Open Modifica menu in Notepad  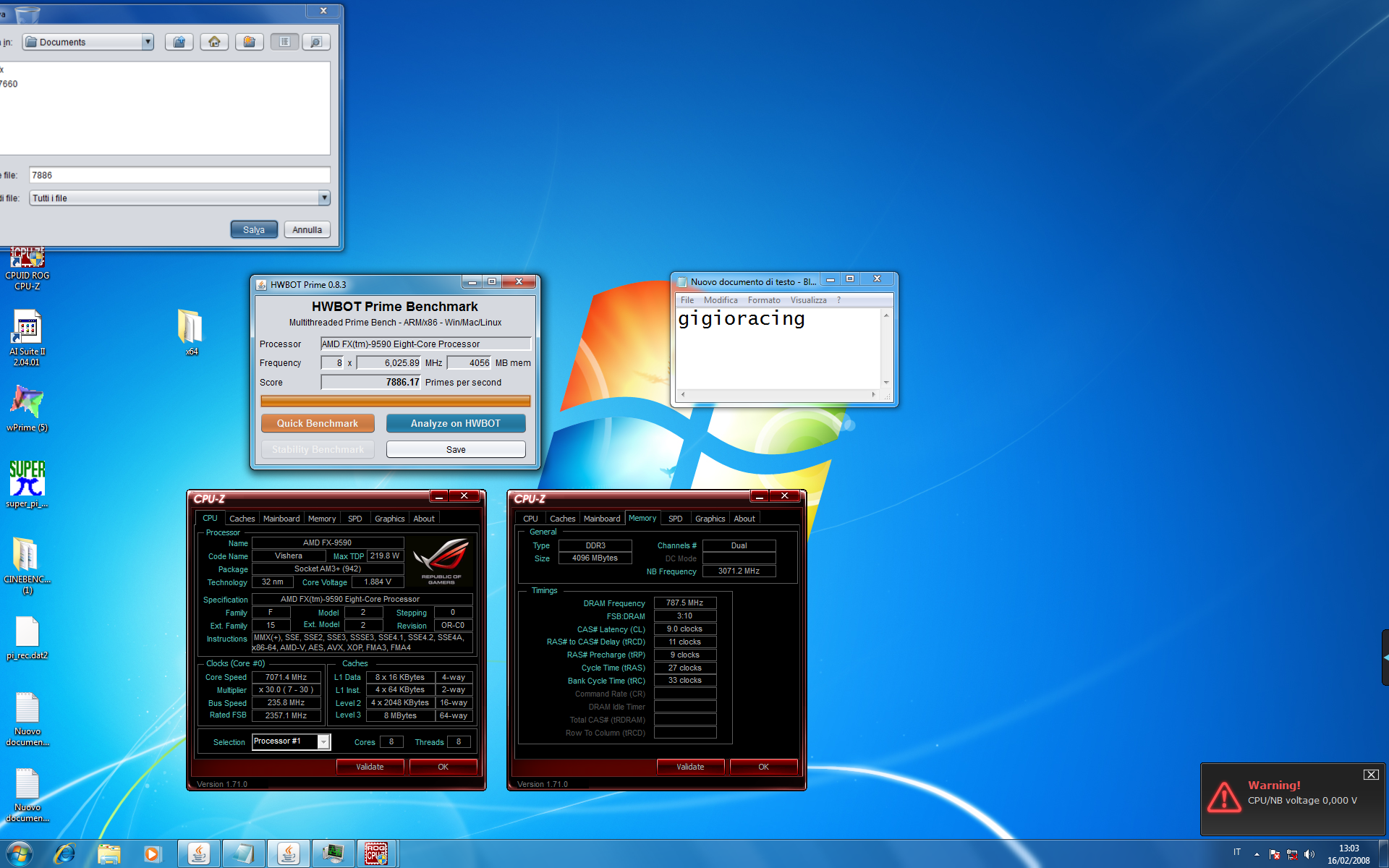[721, 300]
